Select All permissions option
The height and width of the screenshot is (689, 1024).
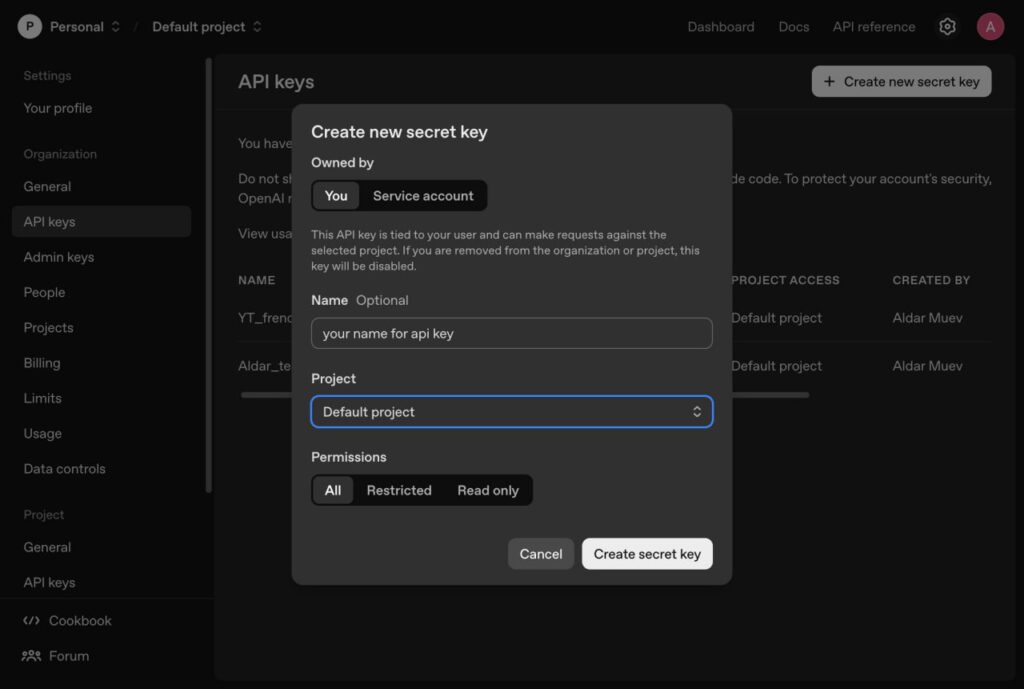point(333,490)
